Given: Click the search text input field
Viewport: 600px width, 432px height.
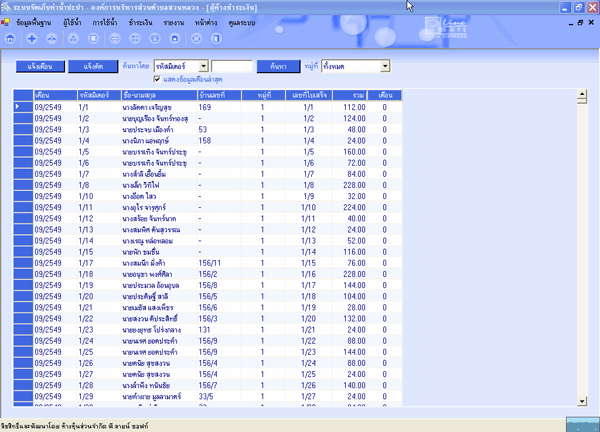Looking at the screenshot, I should click(x=232, y=65).
